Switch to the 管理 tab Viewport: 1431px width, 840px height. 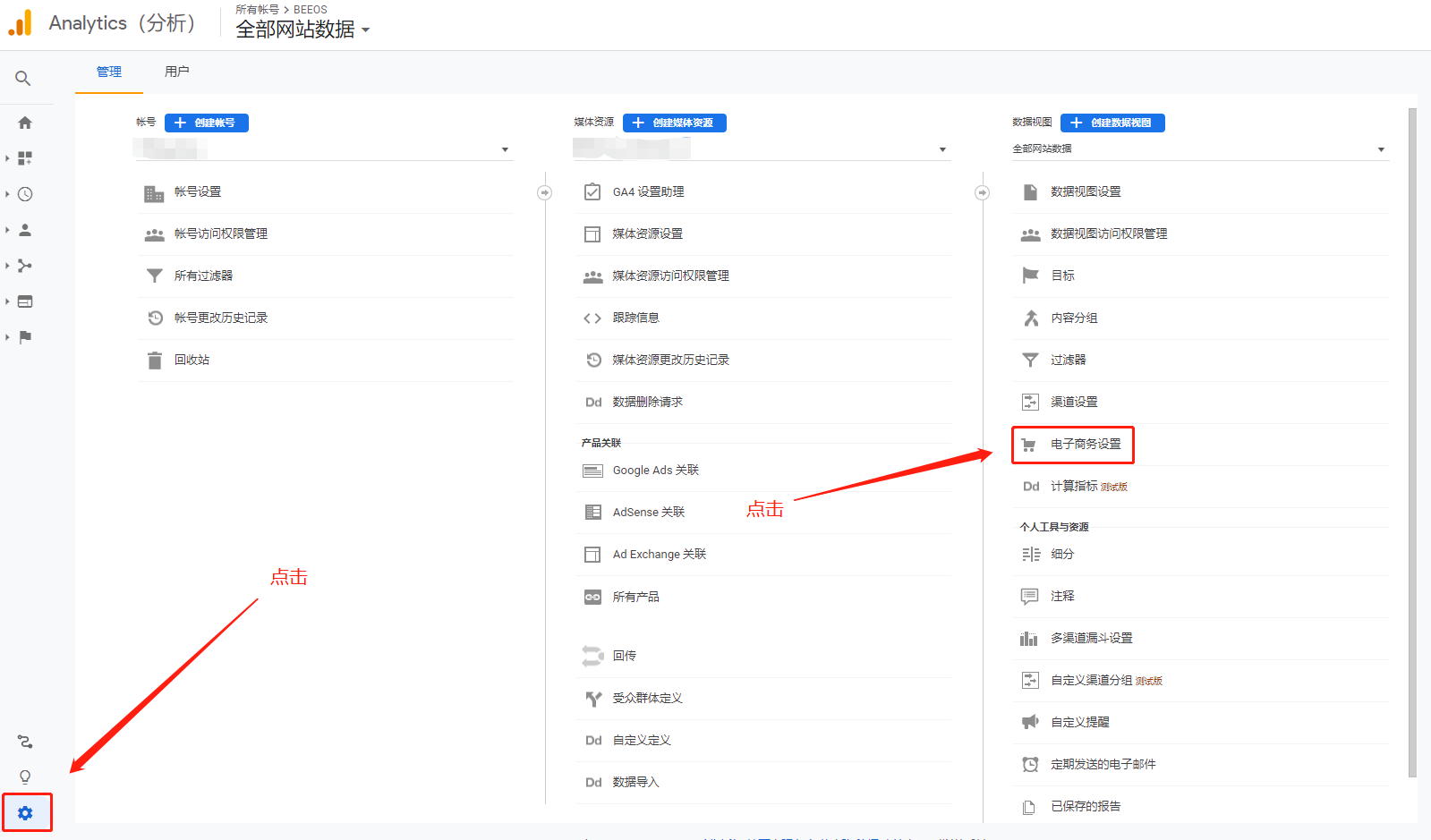[x=109, y=72]
